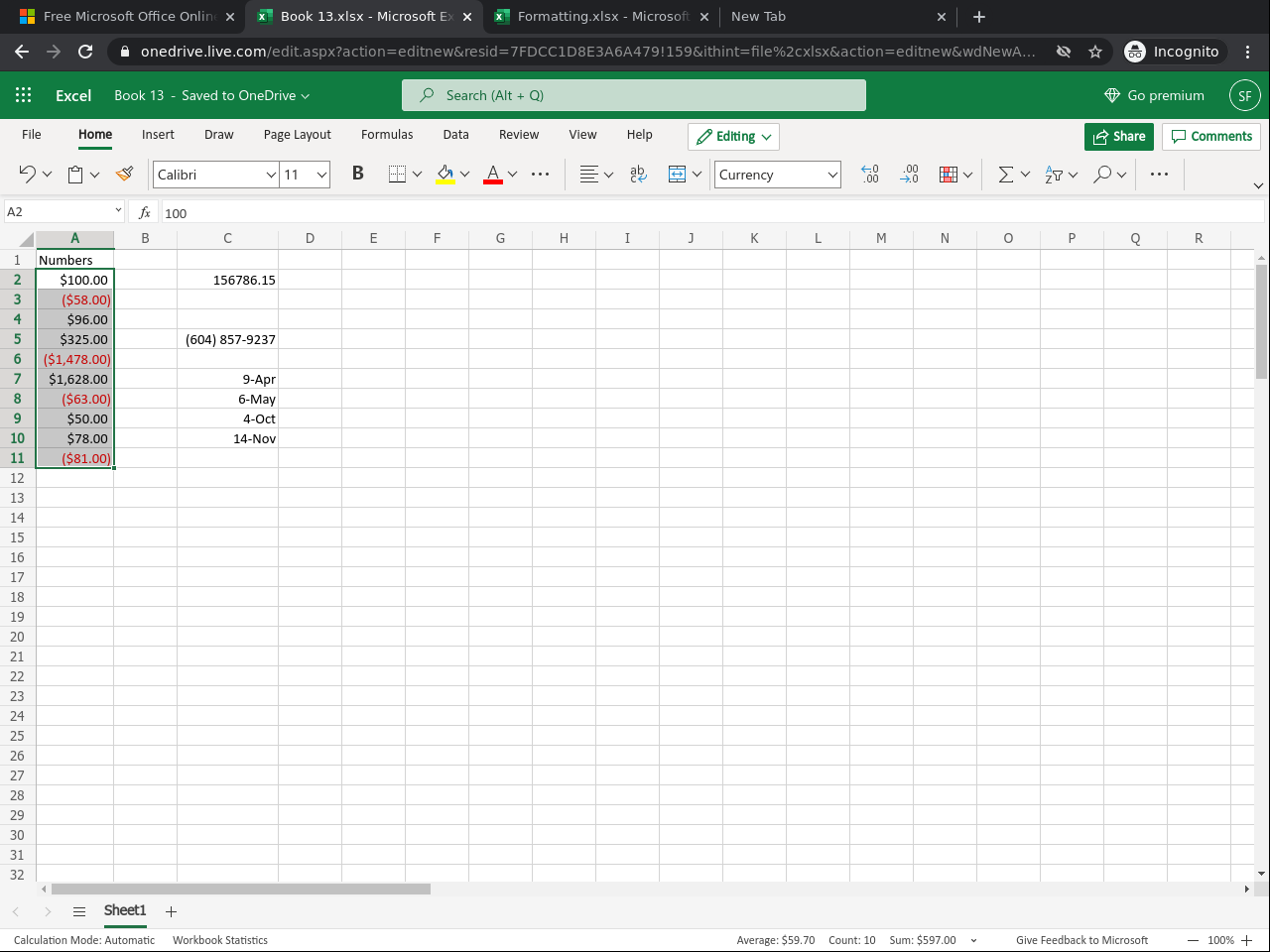
Task: Select cell C5 with phone number
Action: pos(228,339)
